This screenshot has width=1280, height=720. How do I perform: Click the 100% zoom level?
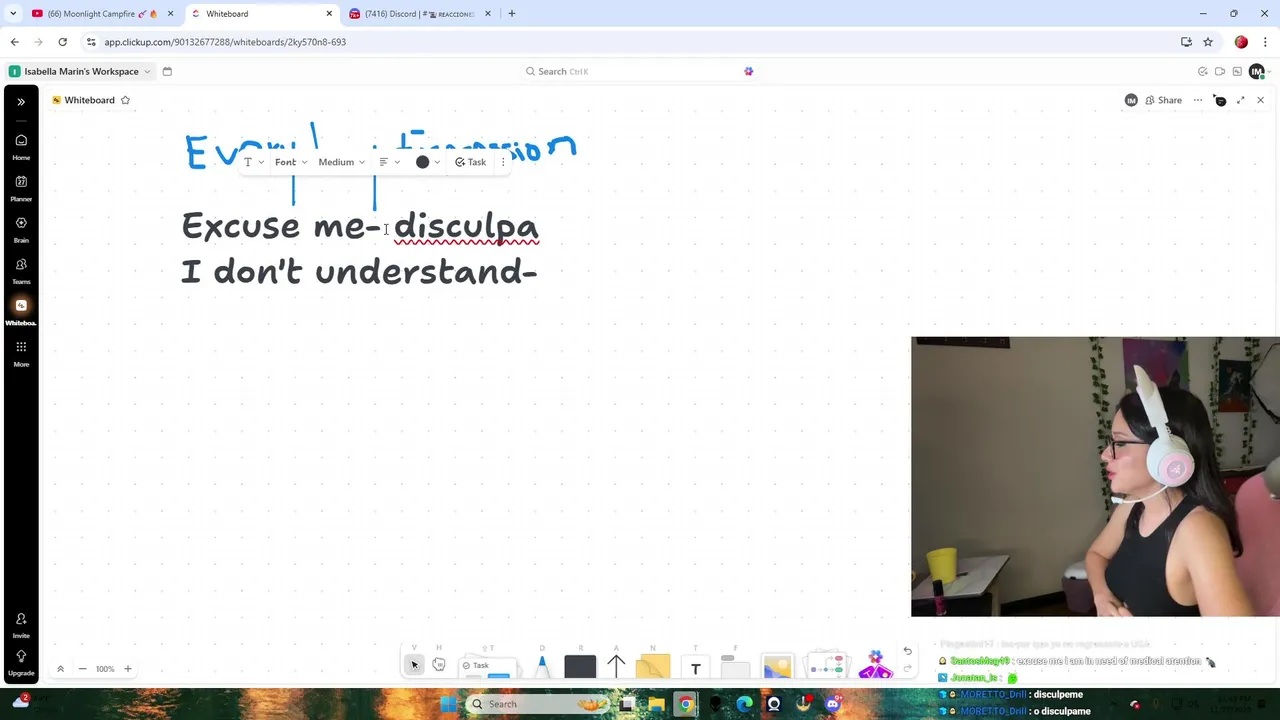point(105,669)
